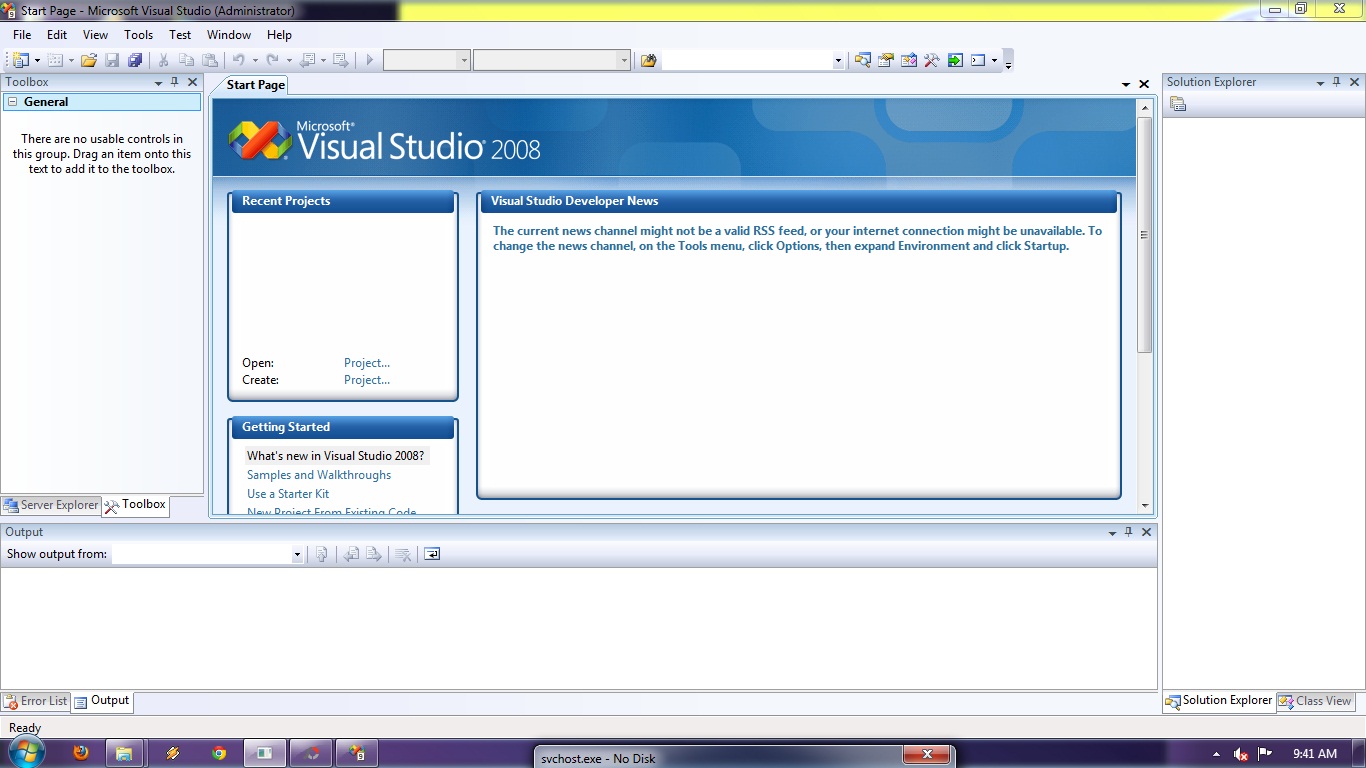Click the Find Message in Code output icon
1366x768 pixels.
click(x=322, y=554)
